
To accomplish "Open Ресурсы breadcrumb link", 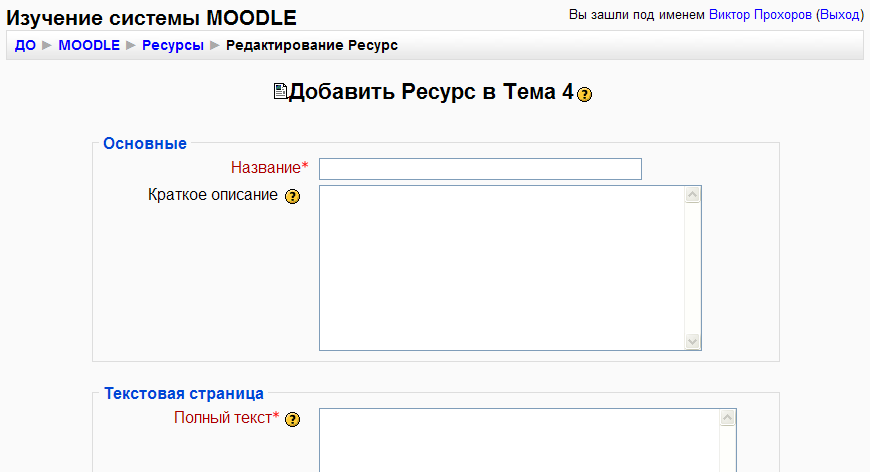I will [x=173, y=45].
